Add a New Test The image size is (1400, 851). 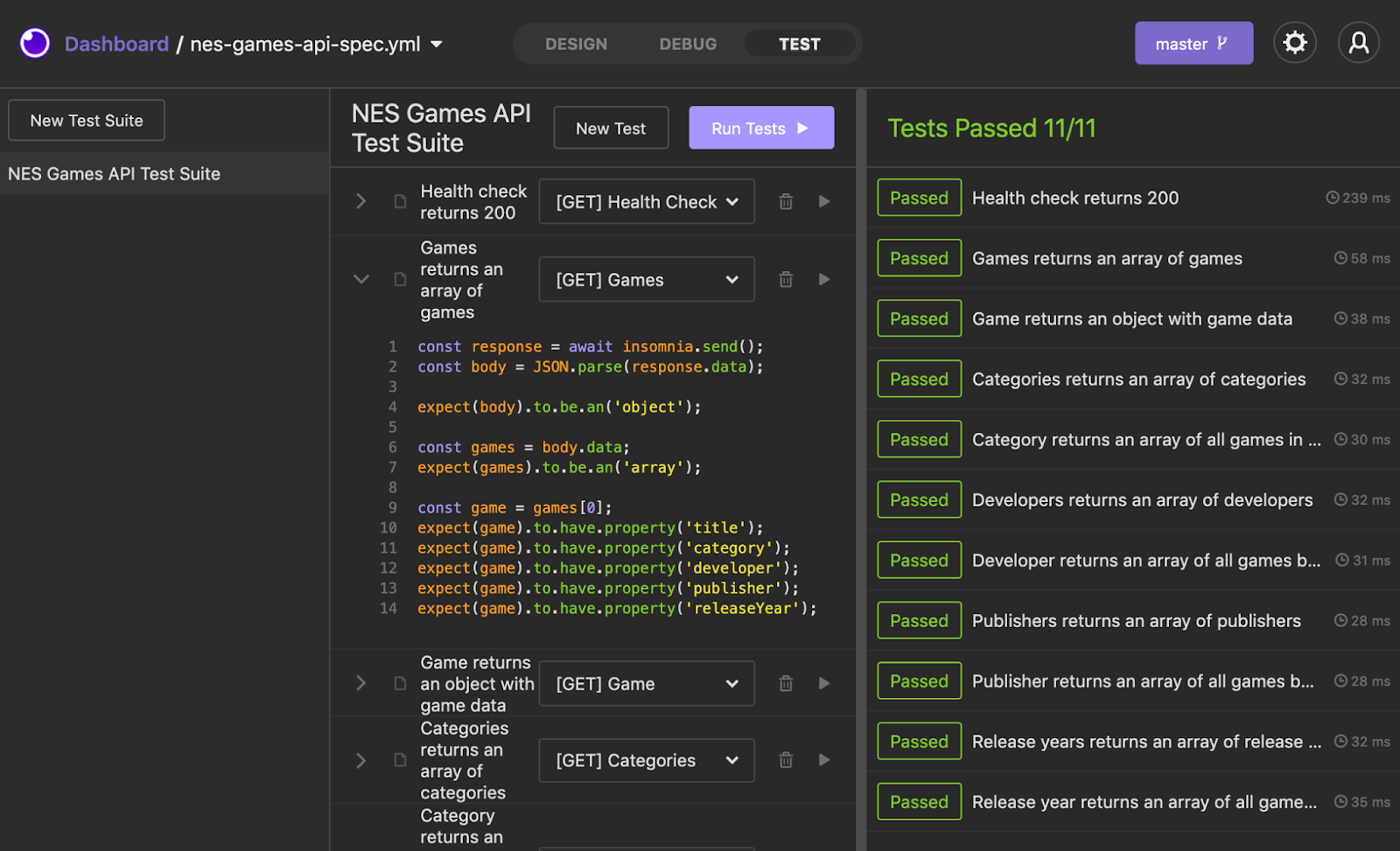click(611, 128)
